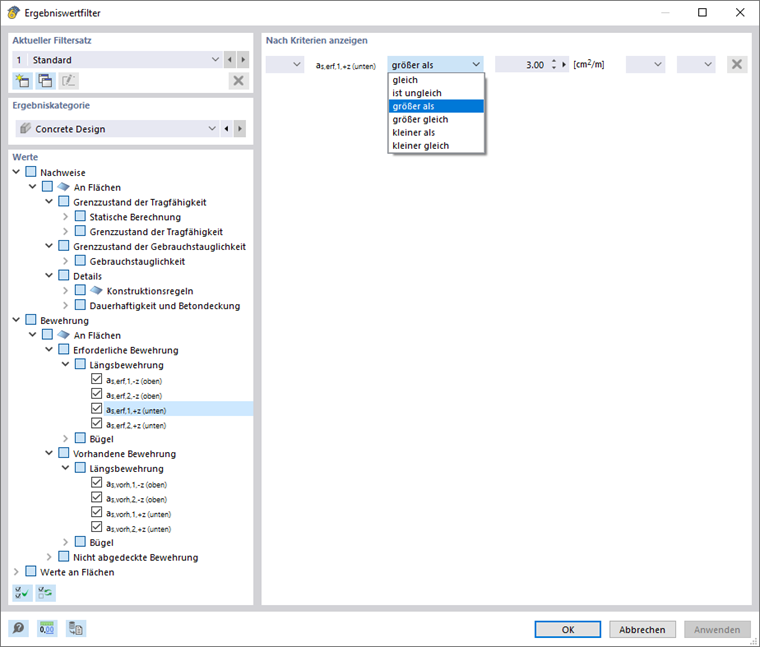Select the Erforderliche Bewehrung tree row
Image resolution: width=760 pixels, height=647 pixels.
(x=126, y=350)
